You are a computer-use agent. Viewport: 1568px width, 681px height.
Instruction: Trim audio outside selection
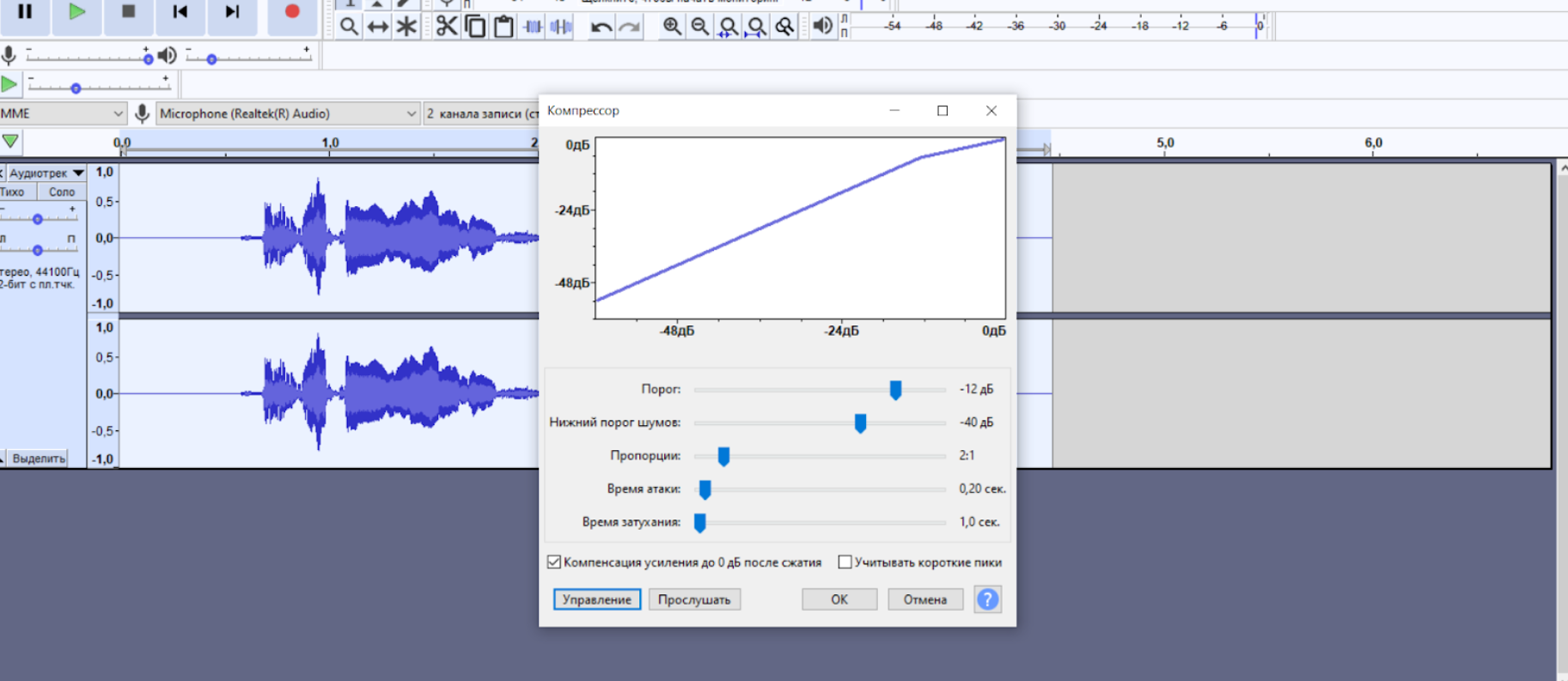pyautogui.click(x=533, y=27)
